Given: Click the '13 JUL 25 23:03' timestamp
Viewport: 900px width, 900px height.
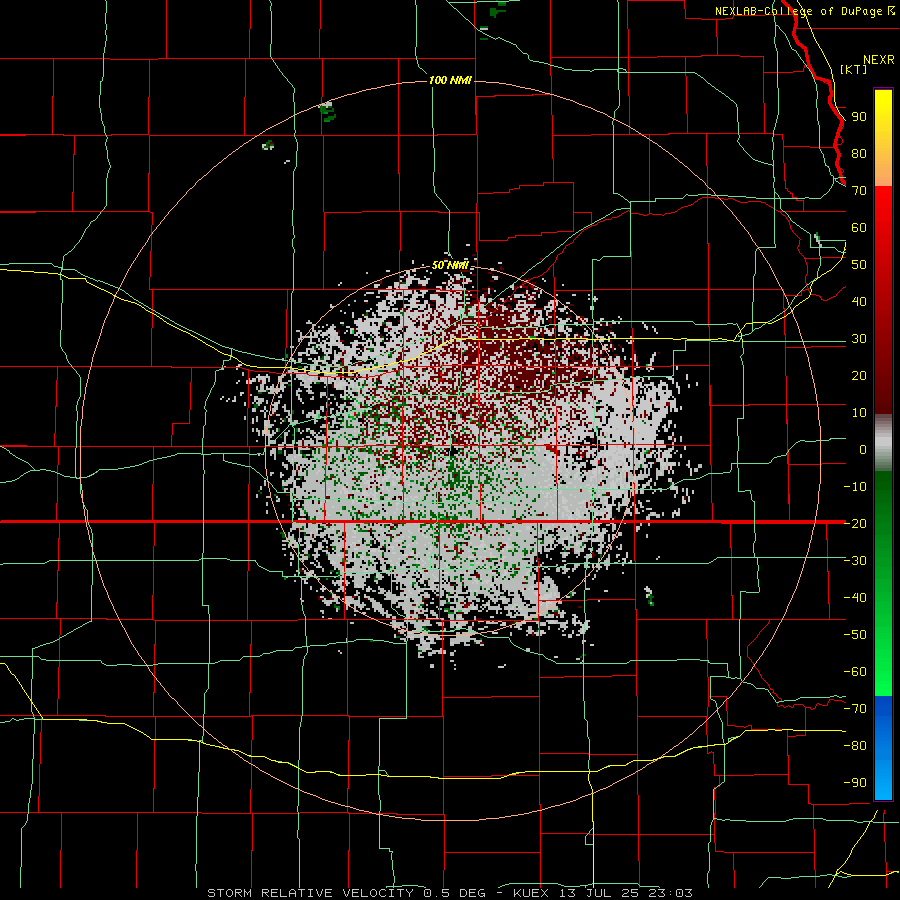Looking at the screenshot, I should click(626, 893).
